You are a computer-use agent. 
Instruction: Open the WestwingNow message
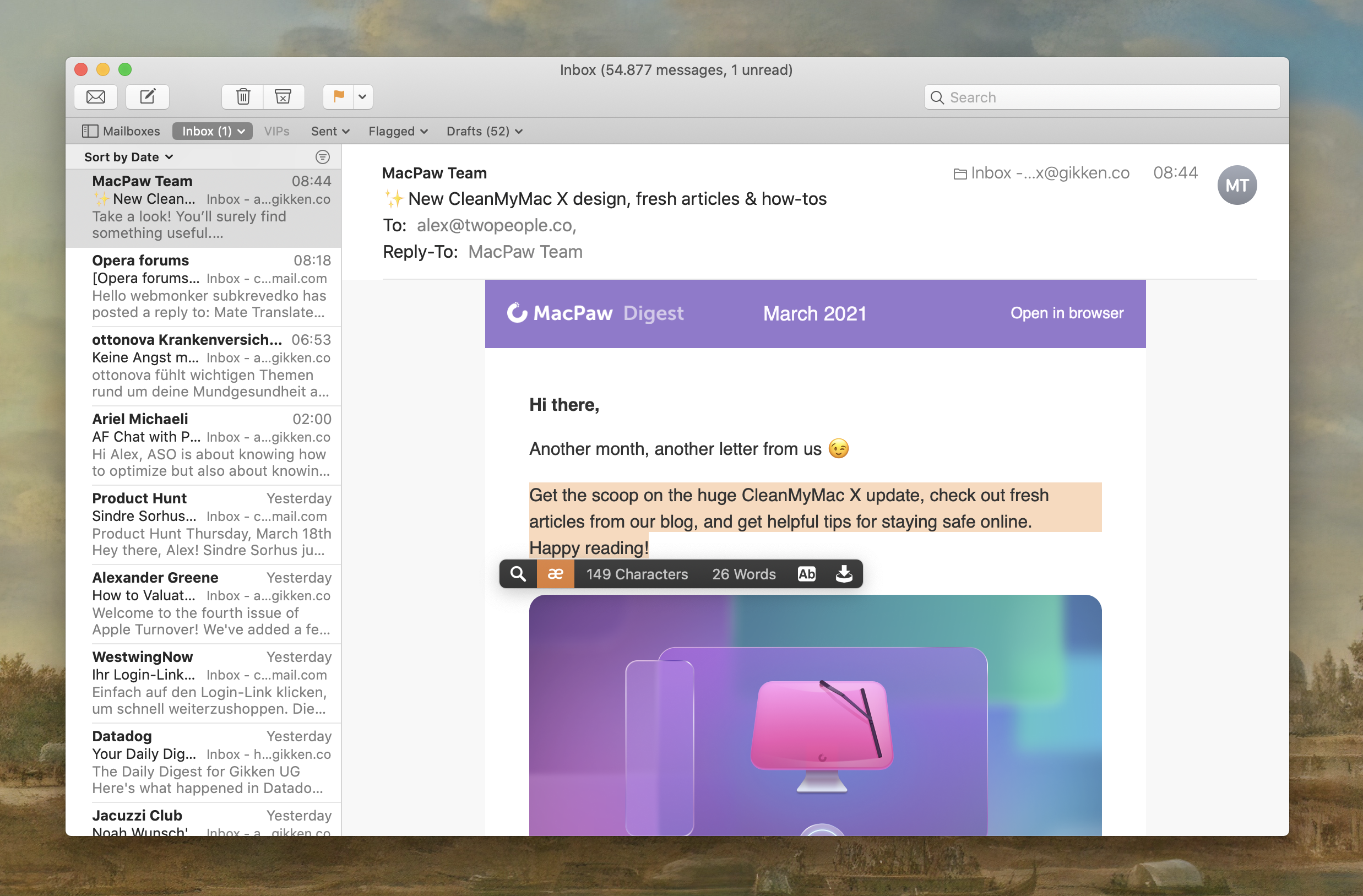pos(204,683)
